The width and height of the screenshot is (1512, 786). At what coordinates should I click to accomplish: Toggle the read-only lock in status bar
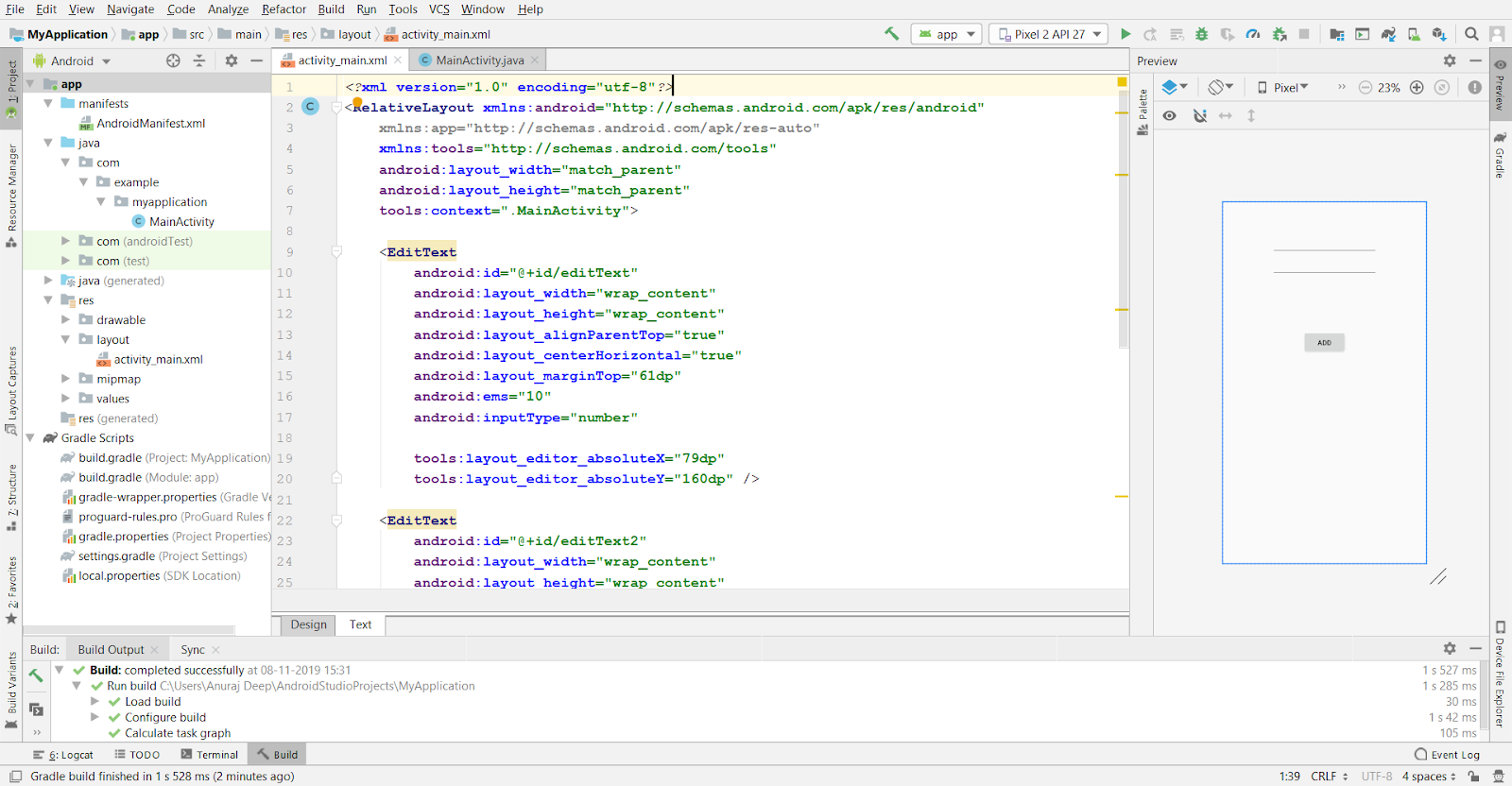(x=1473, y=777)
